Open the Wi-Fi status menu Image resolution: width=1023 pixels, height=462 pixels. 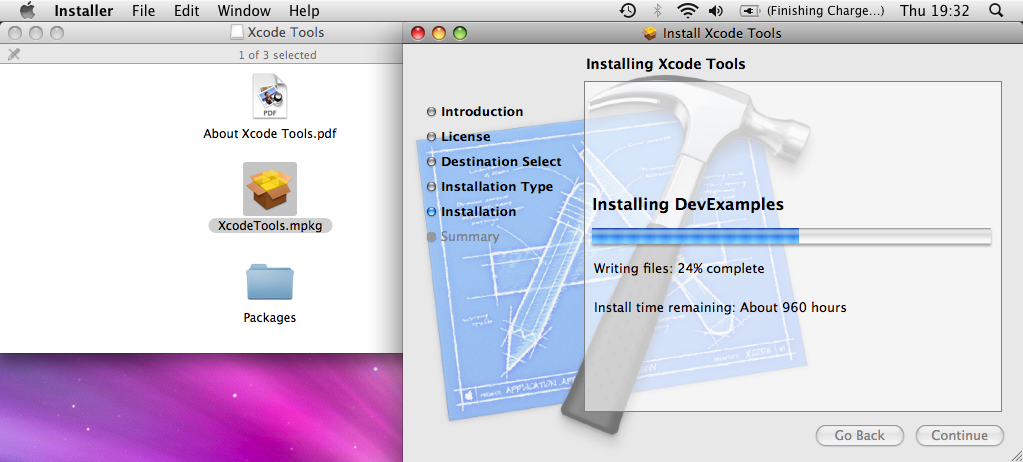tap(687, 10)
